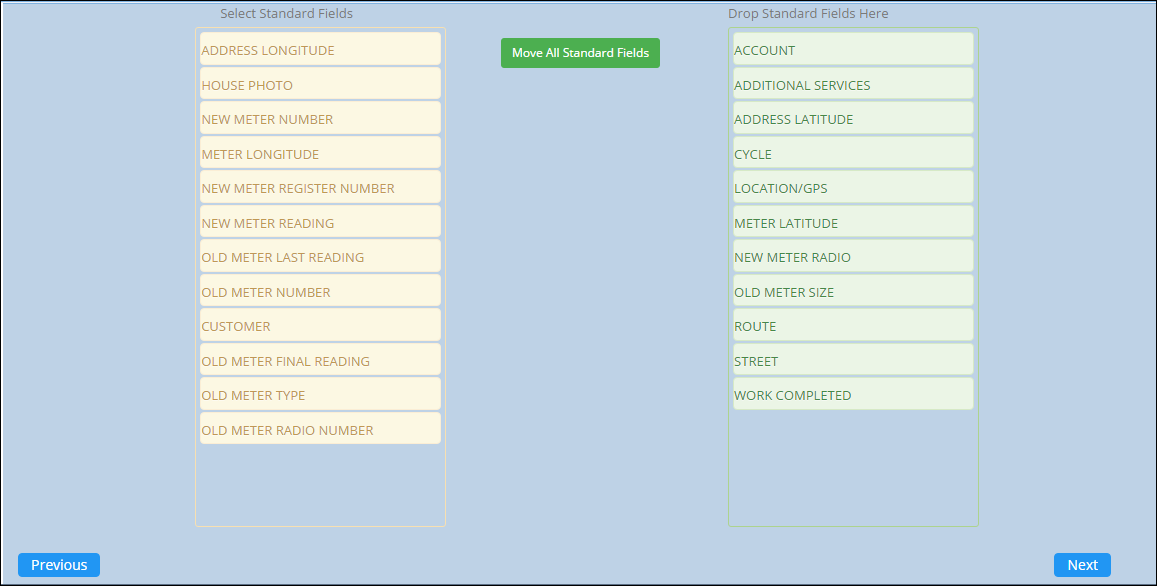Pick the HOUSE PHOTO field item

pyautogui.click(x=320, y=85)
